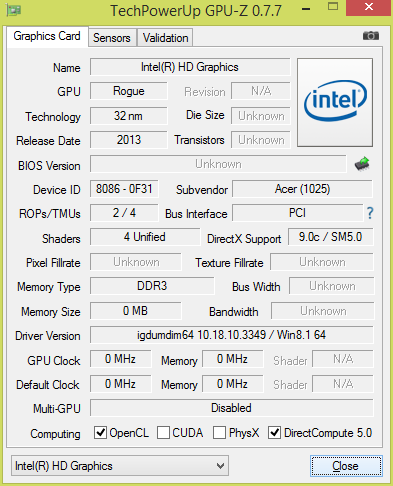Screen dimensions: 393x486
Task: Click the Device ID field 8086 - 0F31
Action: click(x=124, y=189)
